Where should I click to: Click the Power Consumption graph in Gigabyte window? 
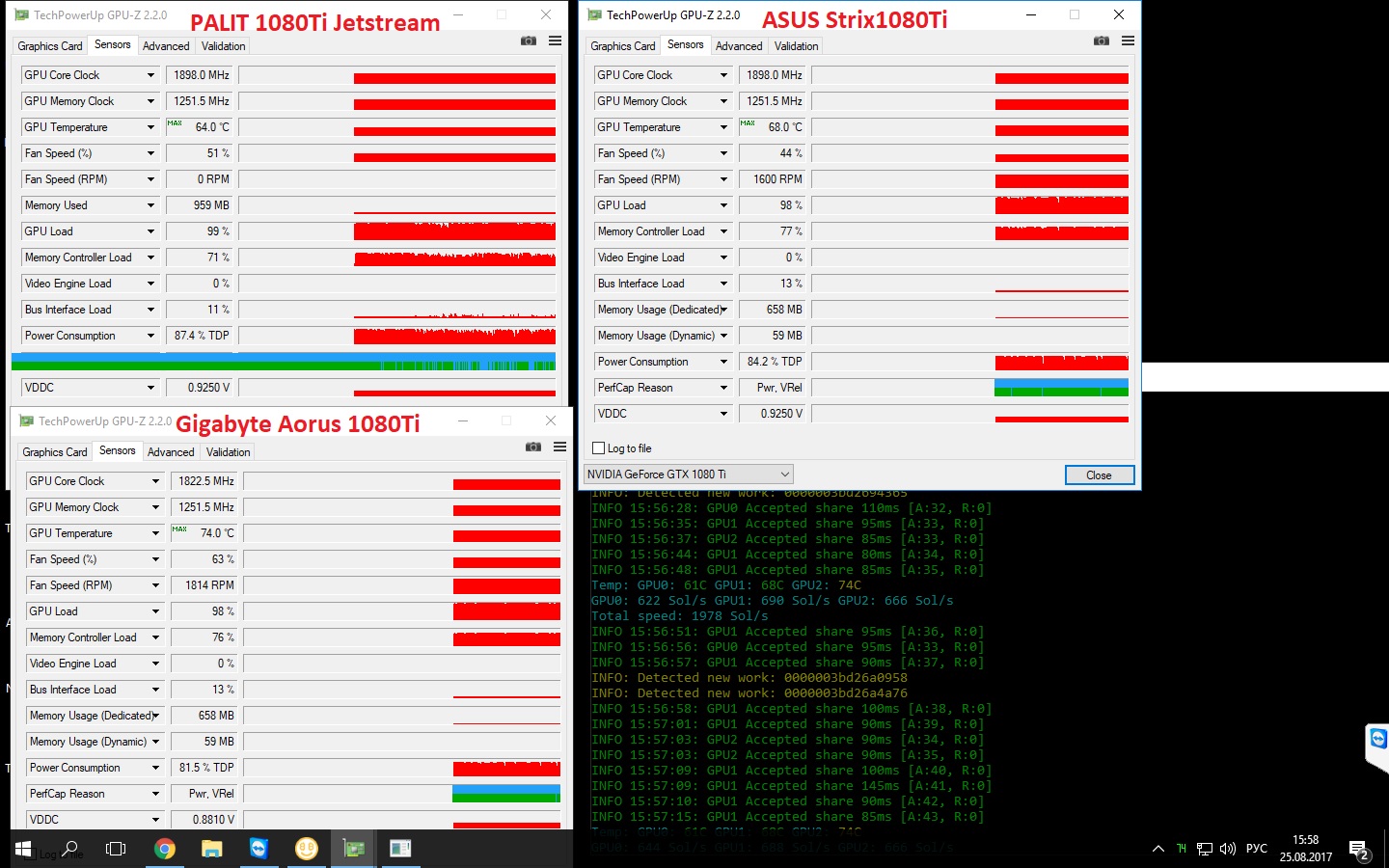point(402,768)
